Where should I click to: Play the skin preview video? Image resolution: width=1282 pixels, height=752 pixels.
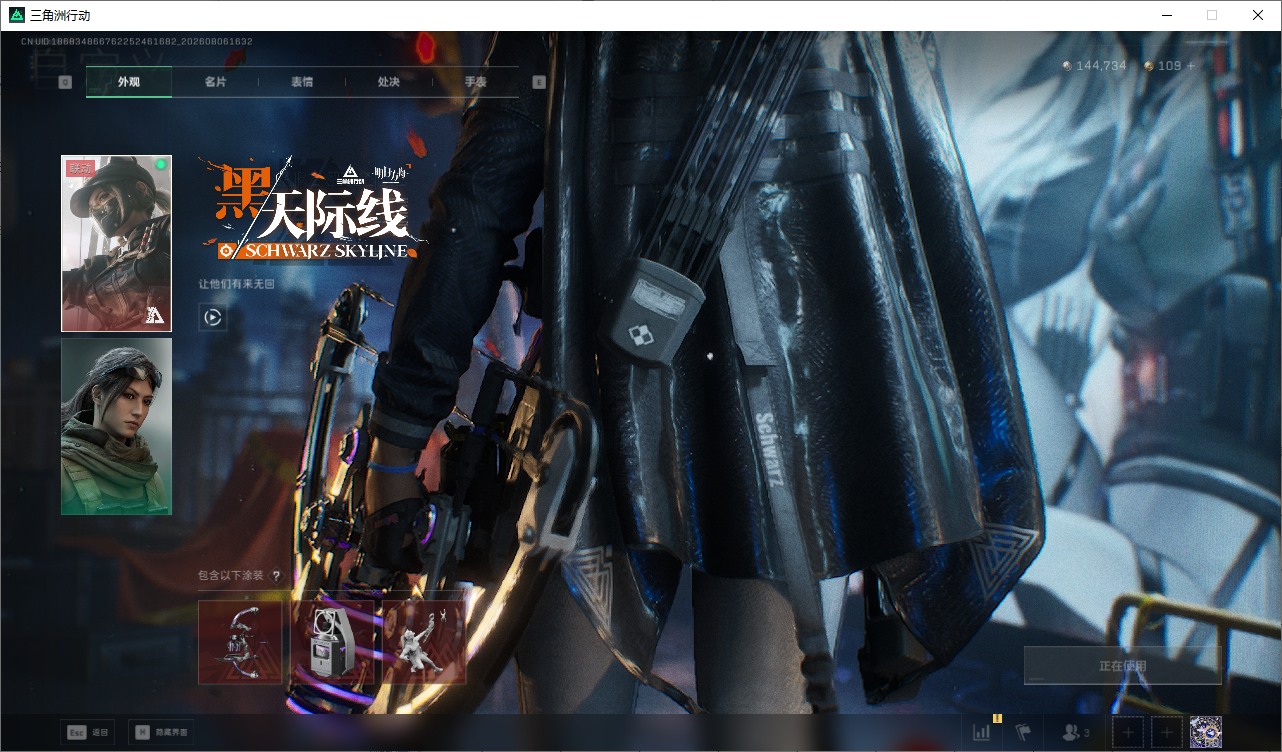[x=212, y=318]
